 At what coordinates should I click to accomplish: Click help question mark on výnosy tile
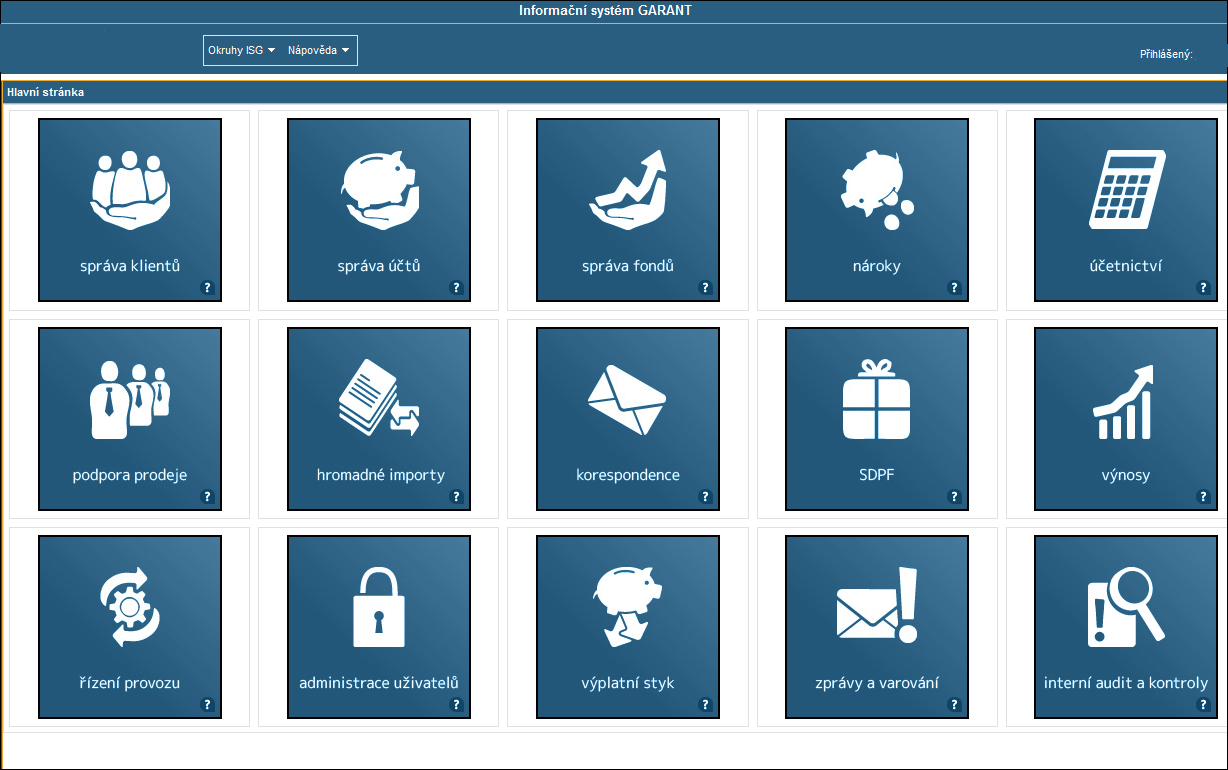(x=1204, y=496)
